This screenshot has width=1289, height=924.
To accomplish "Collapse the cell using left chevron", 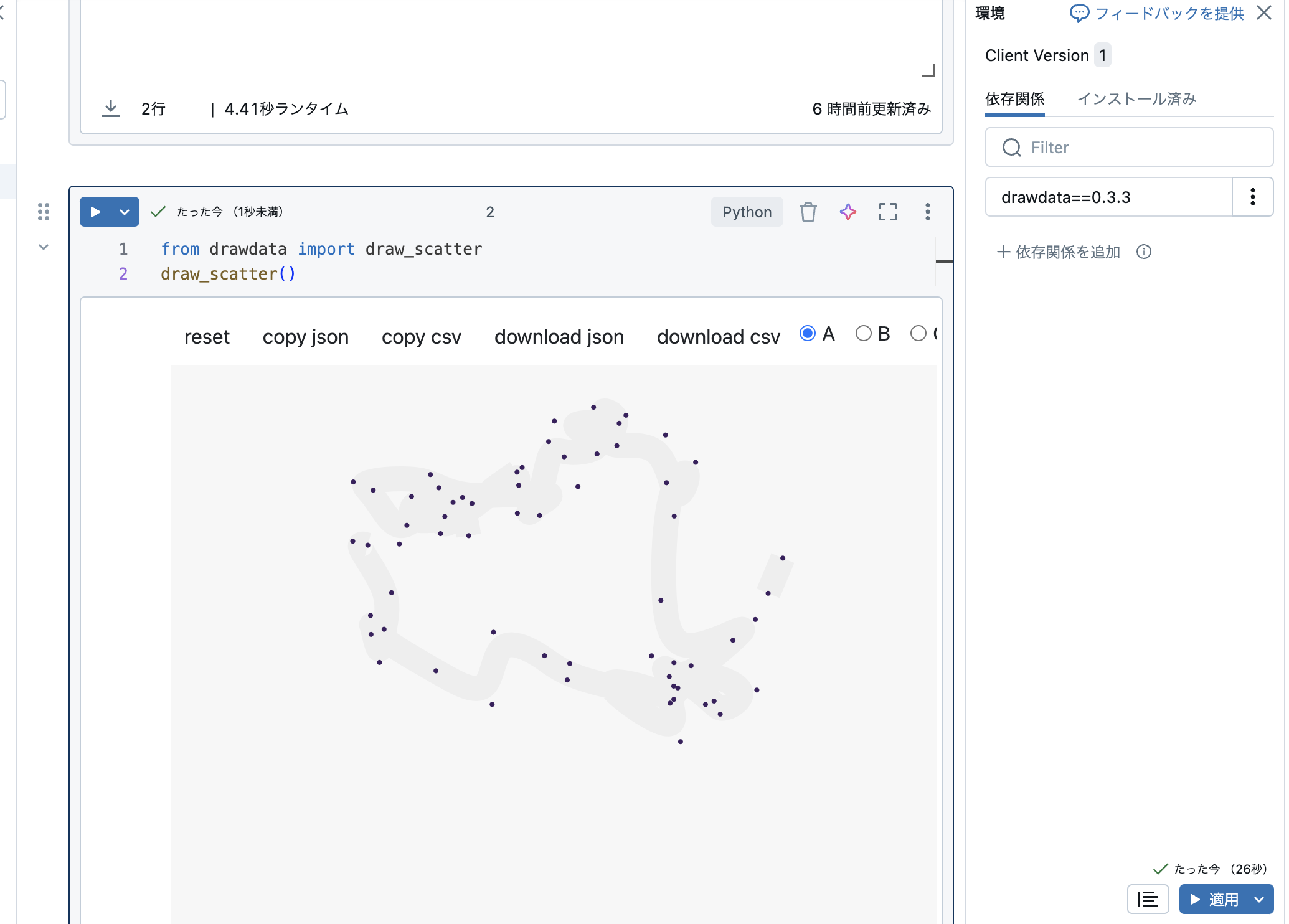I will 44,247.
